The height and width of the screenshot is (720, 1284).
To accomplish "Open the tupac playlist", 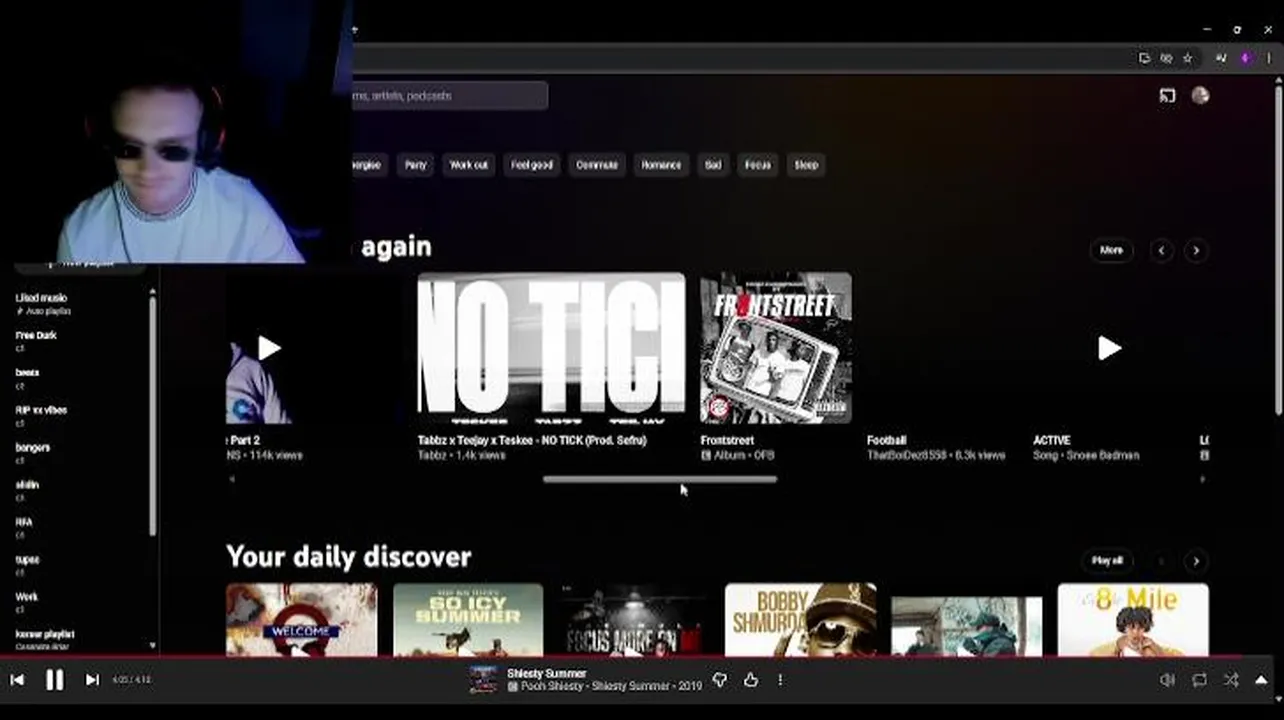I will (80, 565).
